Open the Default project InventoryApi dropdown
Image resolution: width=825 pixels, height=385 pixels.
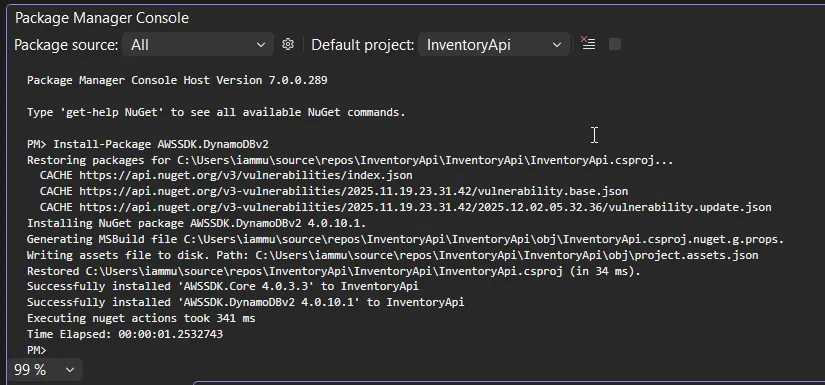(494, 45)
